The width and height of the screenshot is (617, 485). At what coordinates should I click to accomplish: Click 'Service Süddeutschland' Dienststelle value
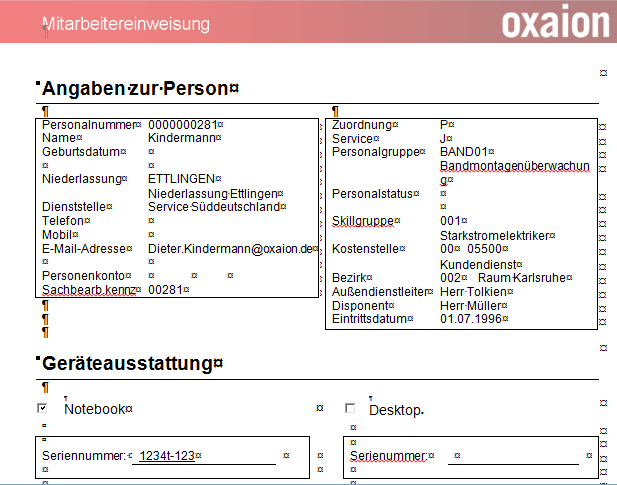coord(214,207)
